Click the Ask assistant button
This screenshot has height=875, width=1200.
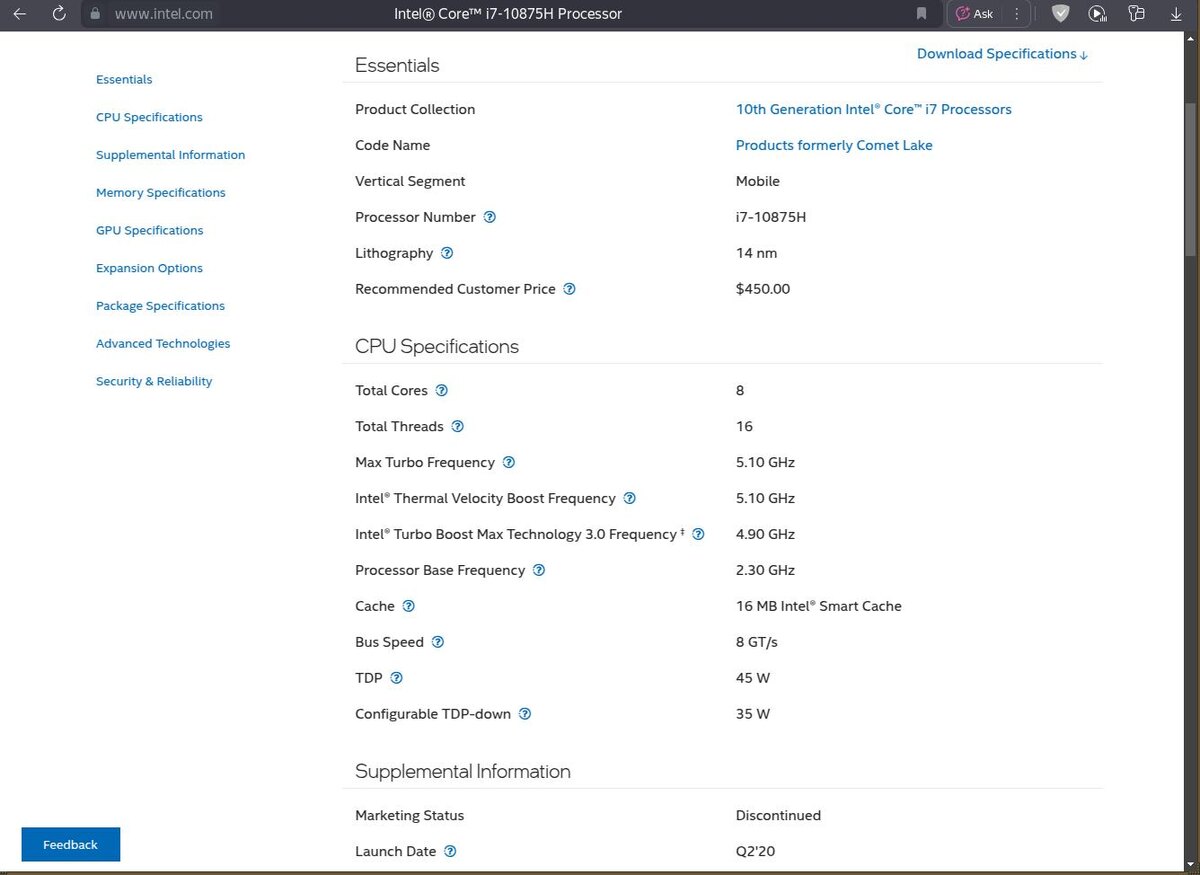tap(974, 14)
